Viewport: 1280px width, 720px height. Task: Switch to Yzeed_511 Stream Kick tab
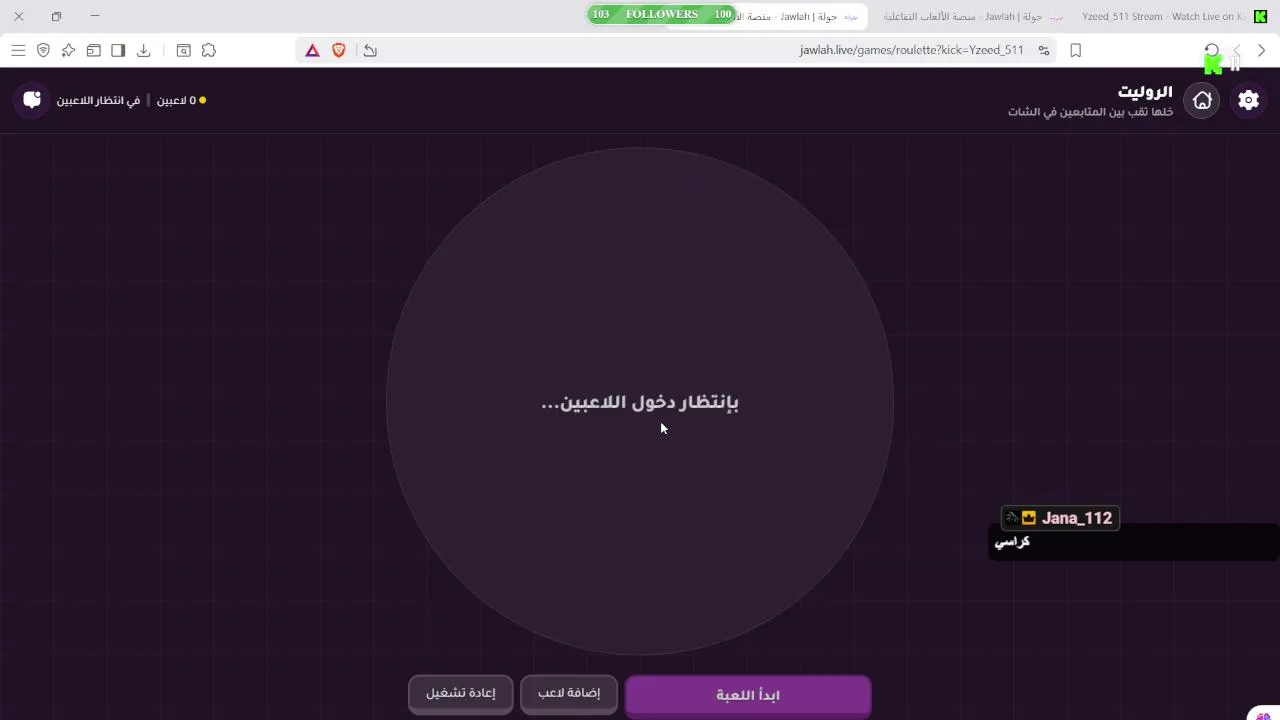click(1162, 16)
